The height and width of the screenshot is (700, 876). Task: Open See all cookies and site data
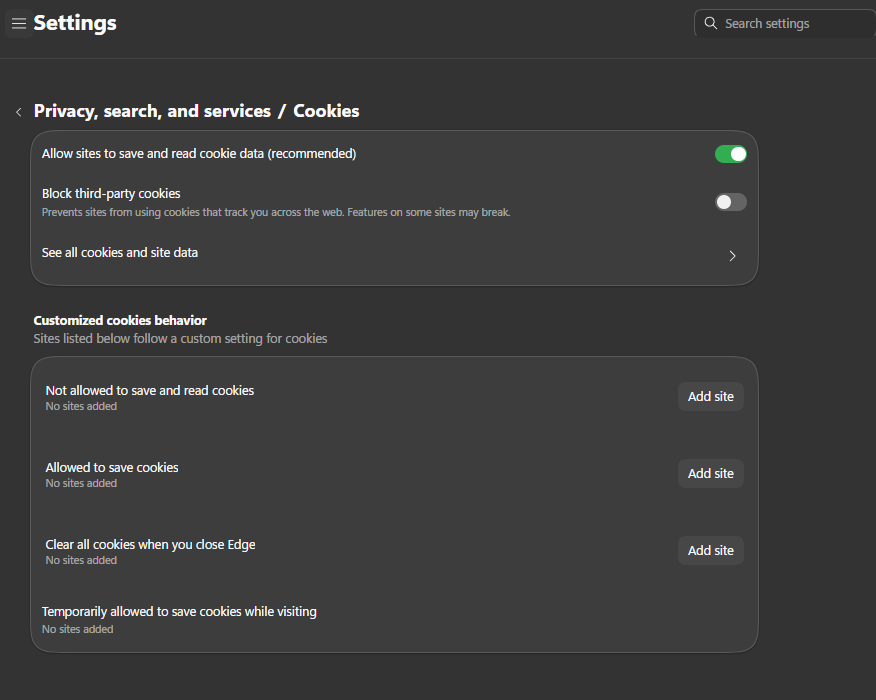[120, 253]
